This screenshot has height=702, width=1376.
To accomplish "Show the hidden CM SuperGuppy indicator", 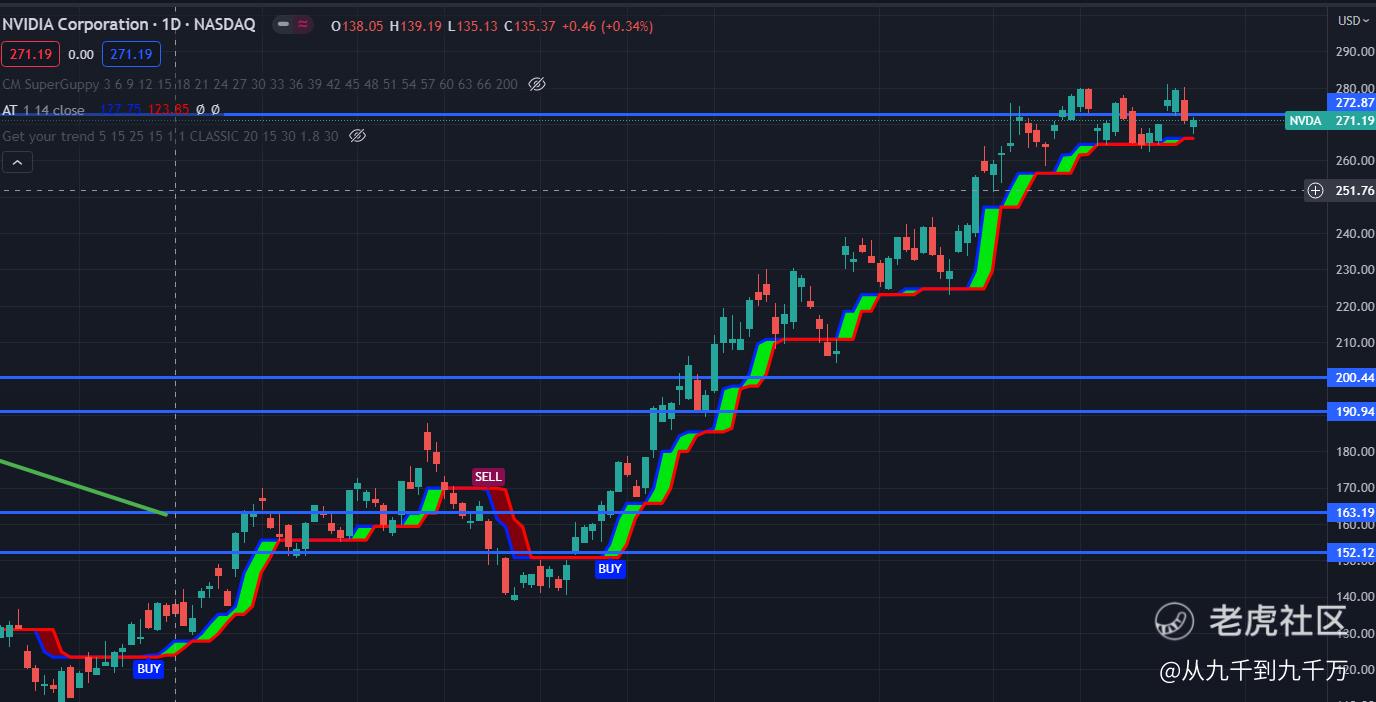I will pyautogui.click(x=537, y=84).
